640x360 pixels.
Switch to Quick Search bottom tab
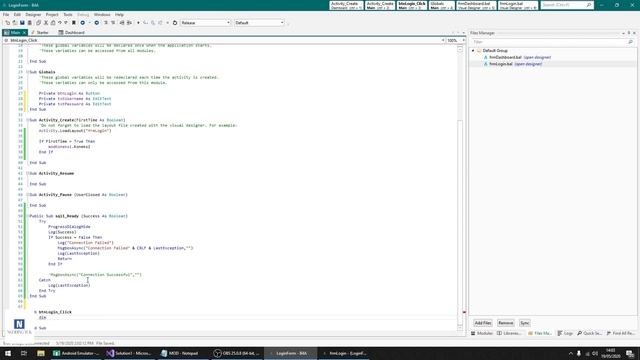click(x=590, y=333)
